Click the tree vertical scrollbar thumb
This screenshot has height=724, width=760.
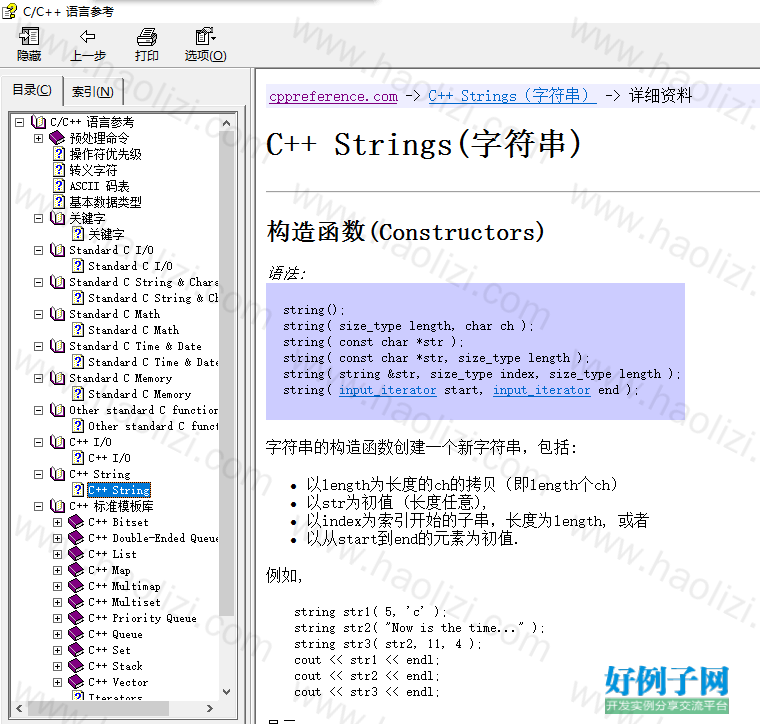pyautogui.click(x=226, y=373)
